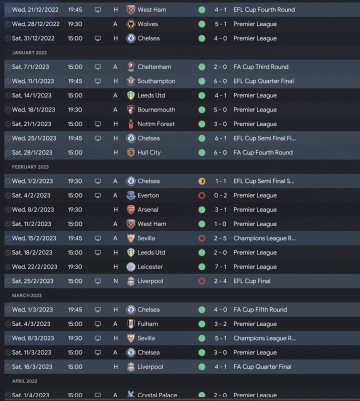The width and height of the screenshot is (360, 401).
Task: Click the Wolves club badge
Action: point(131,24)
